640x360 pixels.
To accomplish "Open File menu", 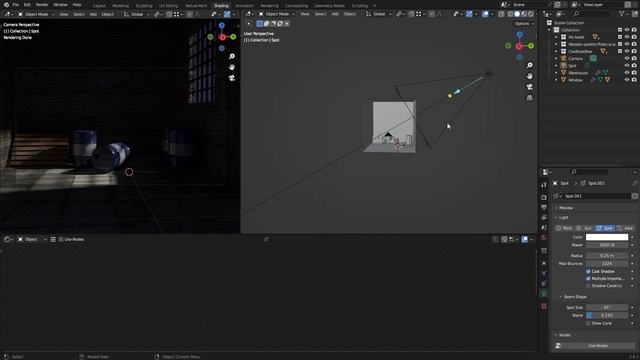I will click(16, 4).
